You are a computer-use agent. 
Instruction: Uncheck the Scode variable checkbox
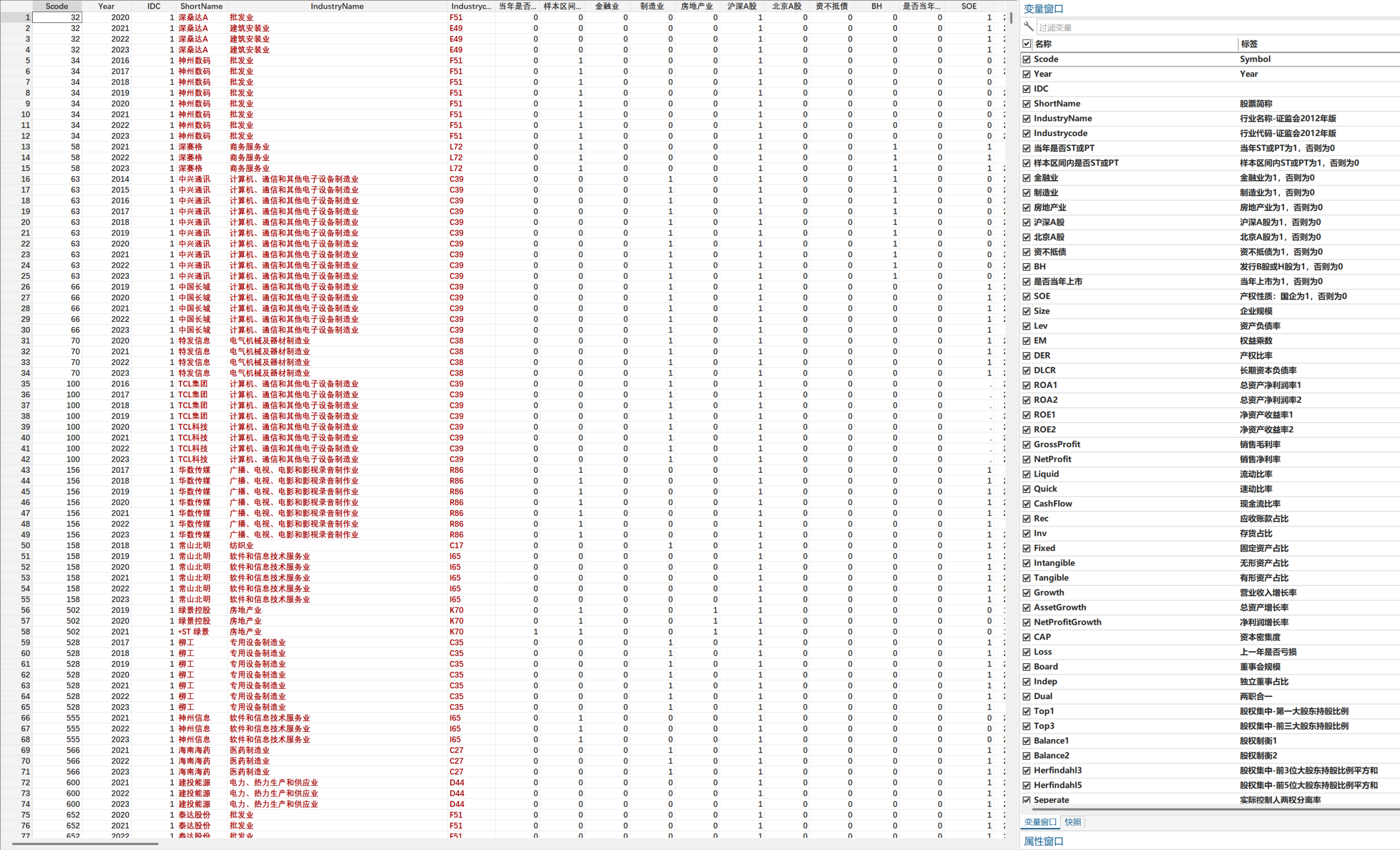1026,59
